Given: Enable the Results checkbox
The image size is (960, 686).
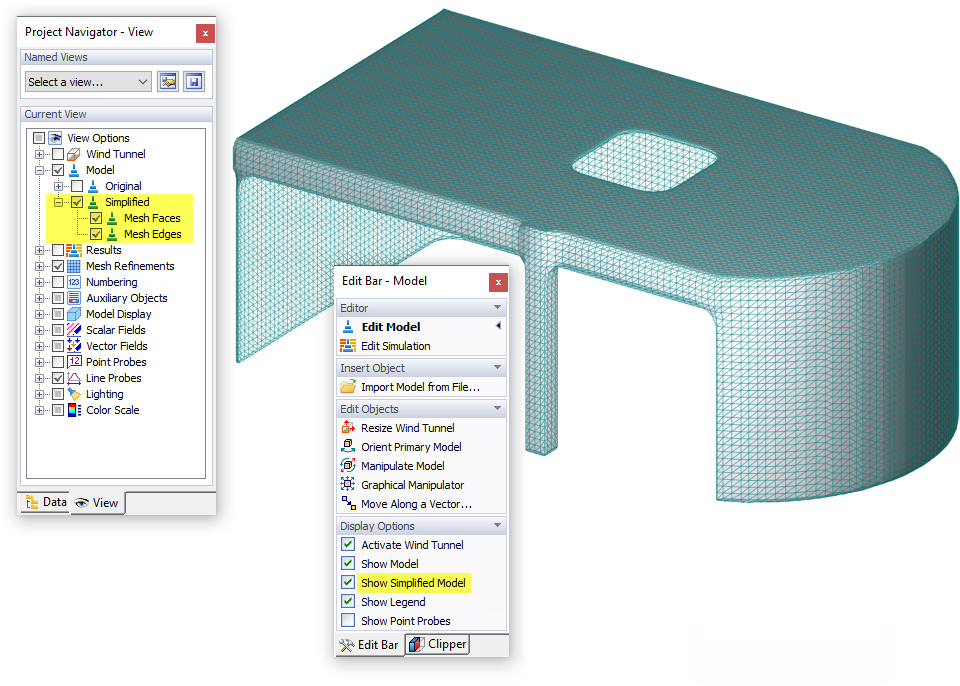Looking at the screenshot, I should pyautogui.click(x=56, y=249).
